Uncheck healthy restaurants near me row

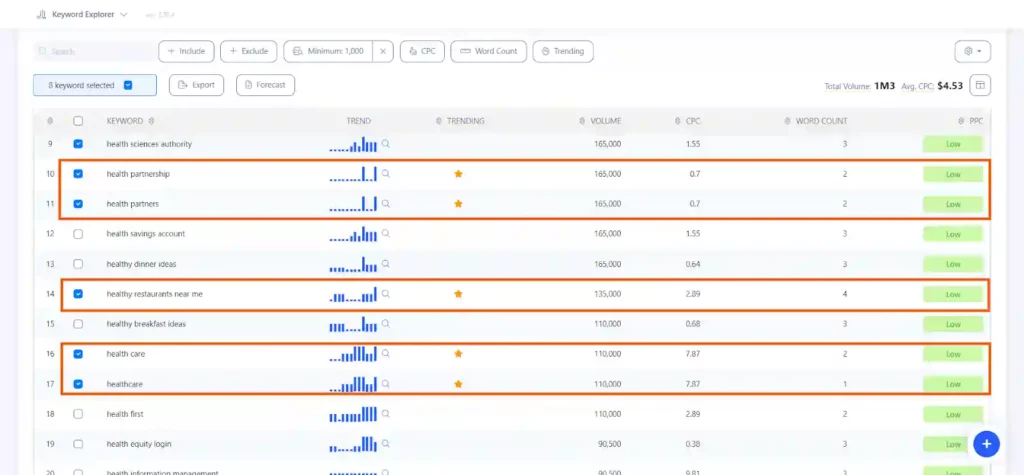coord(78,294)
